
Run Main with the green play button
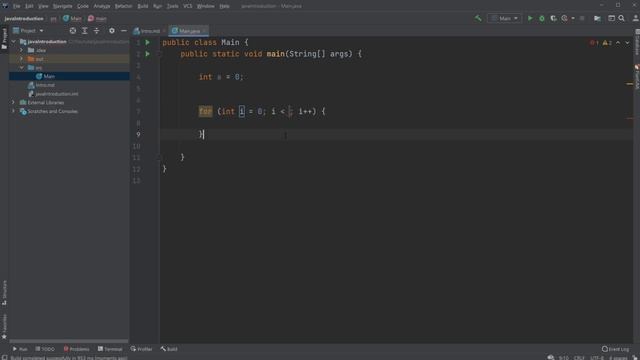(530, 18)
